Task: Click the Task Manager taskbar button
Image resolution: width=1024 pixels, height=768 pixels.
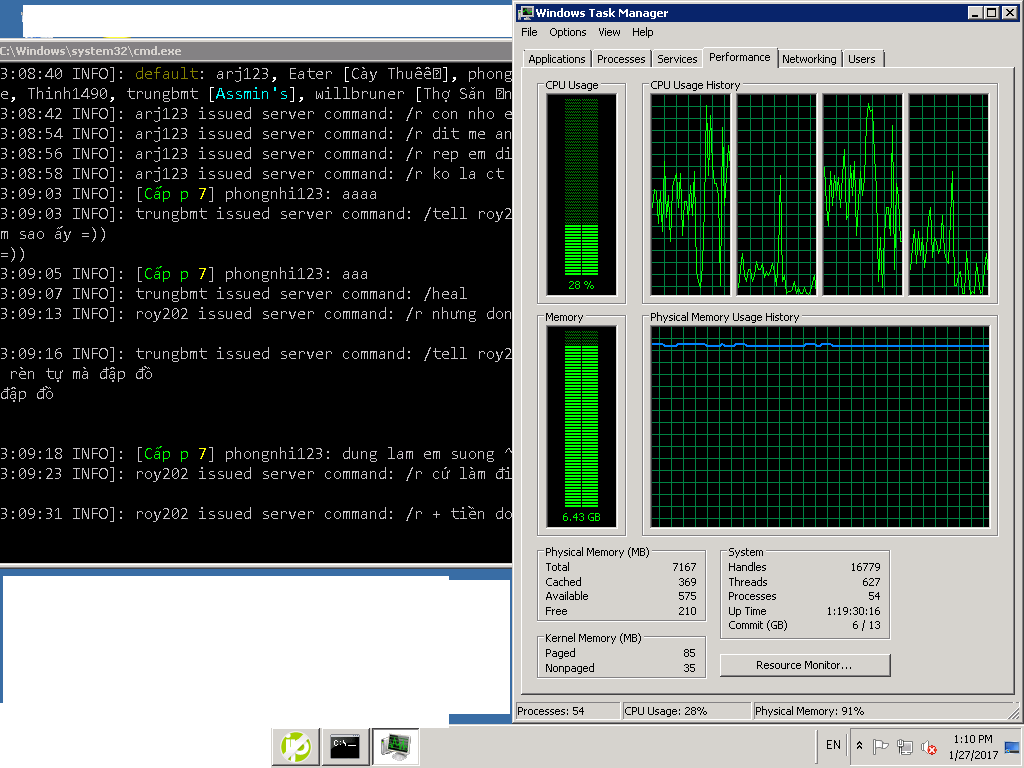Action: [x=396, y=746]
